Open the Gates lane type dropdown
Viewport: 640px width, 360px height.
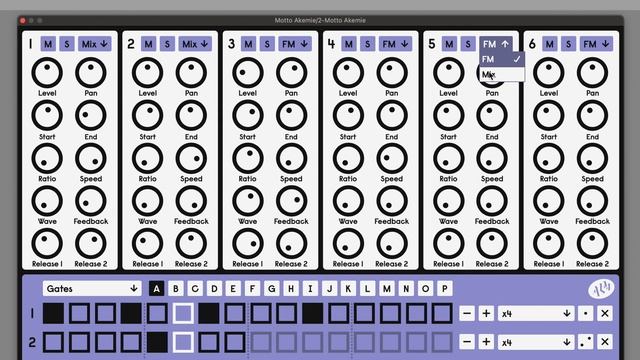[92, 289]
